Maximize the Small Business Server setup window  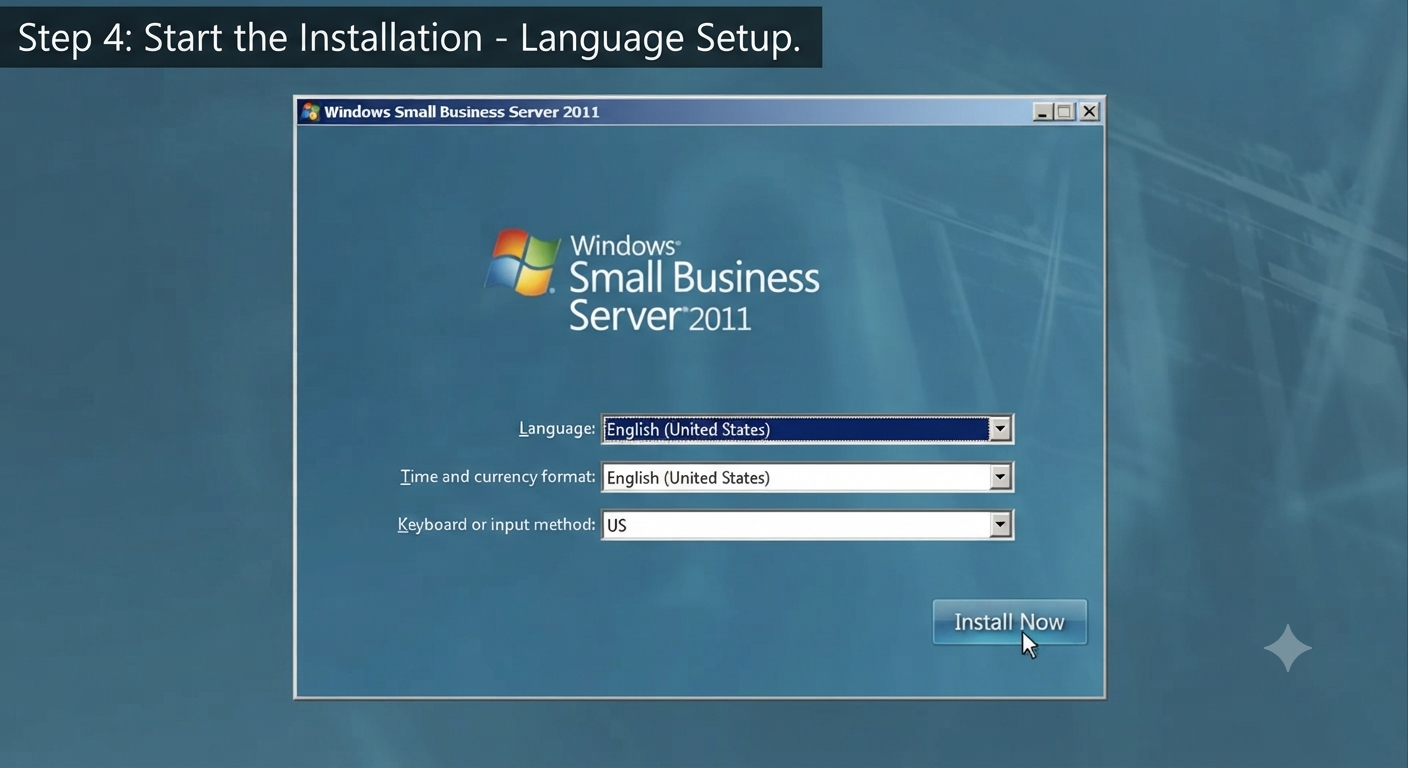(x=1065, y=112)
